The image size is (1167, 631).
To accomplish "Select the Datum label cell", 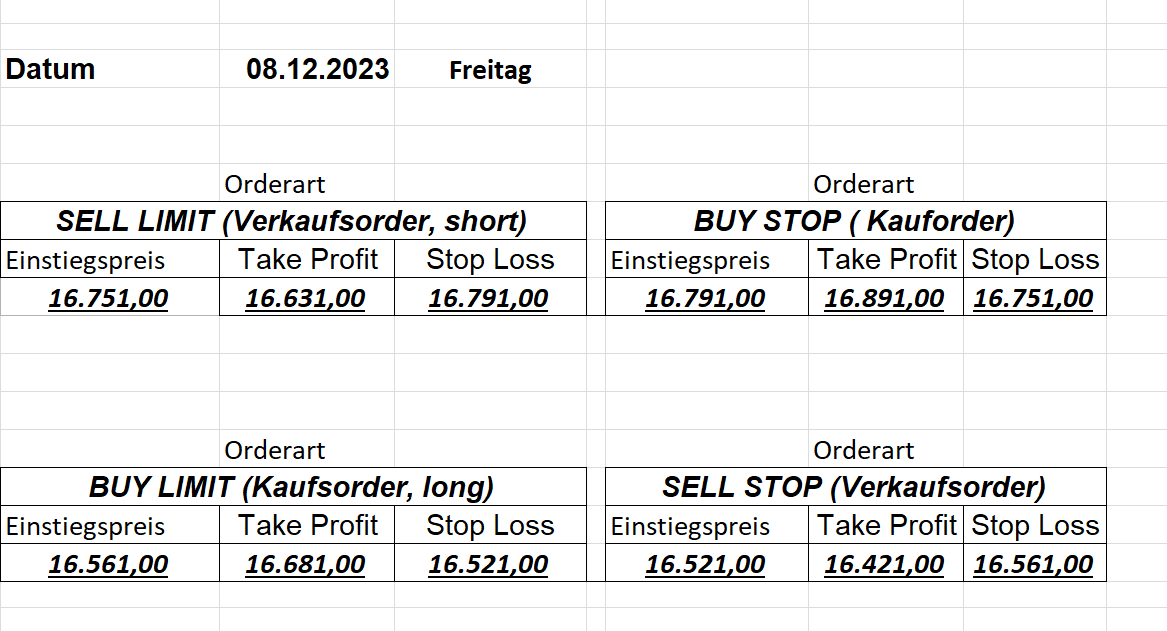I will pos(51,70).
